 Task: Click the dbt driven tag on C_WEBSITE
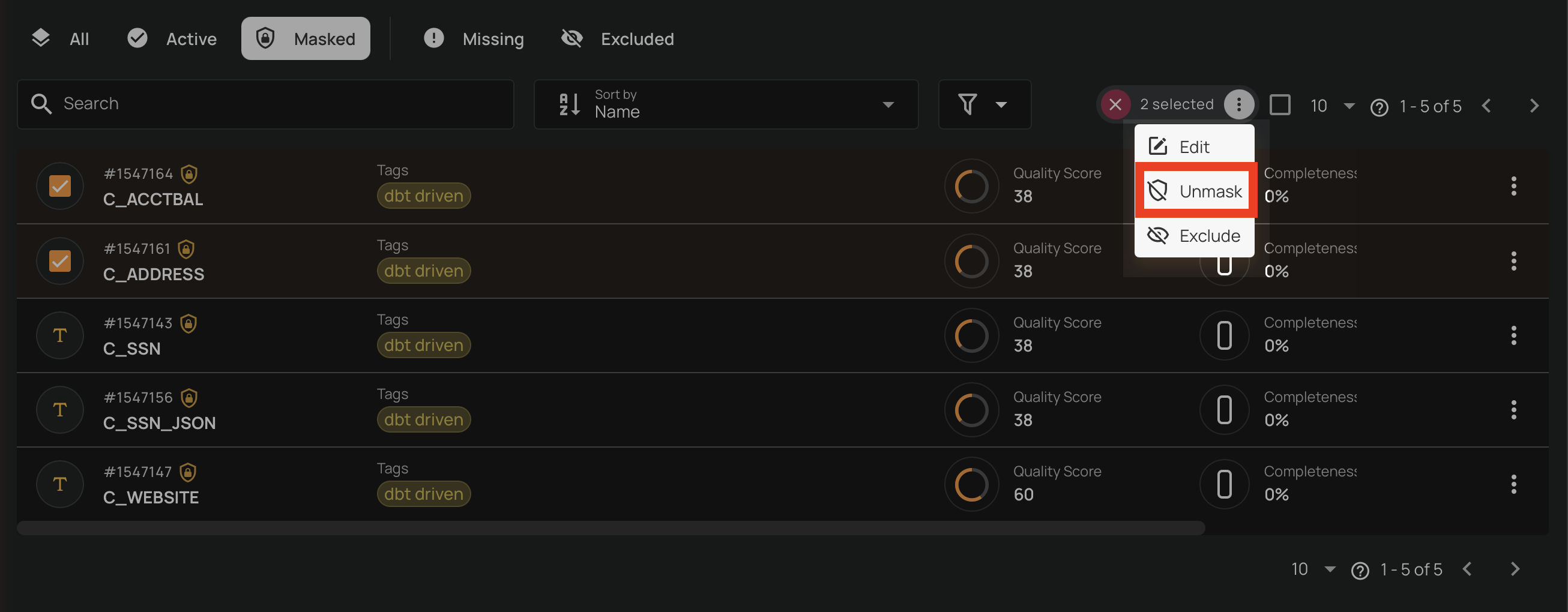pos(424,494)
